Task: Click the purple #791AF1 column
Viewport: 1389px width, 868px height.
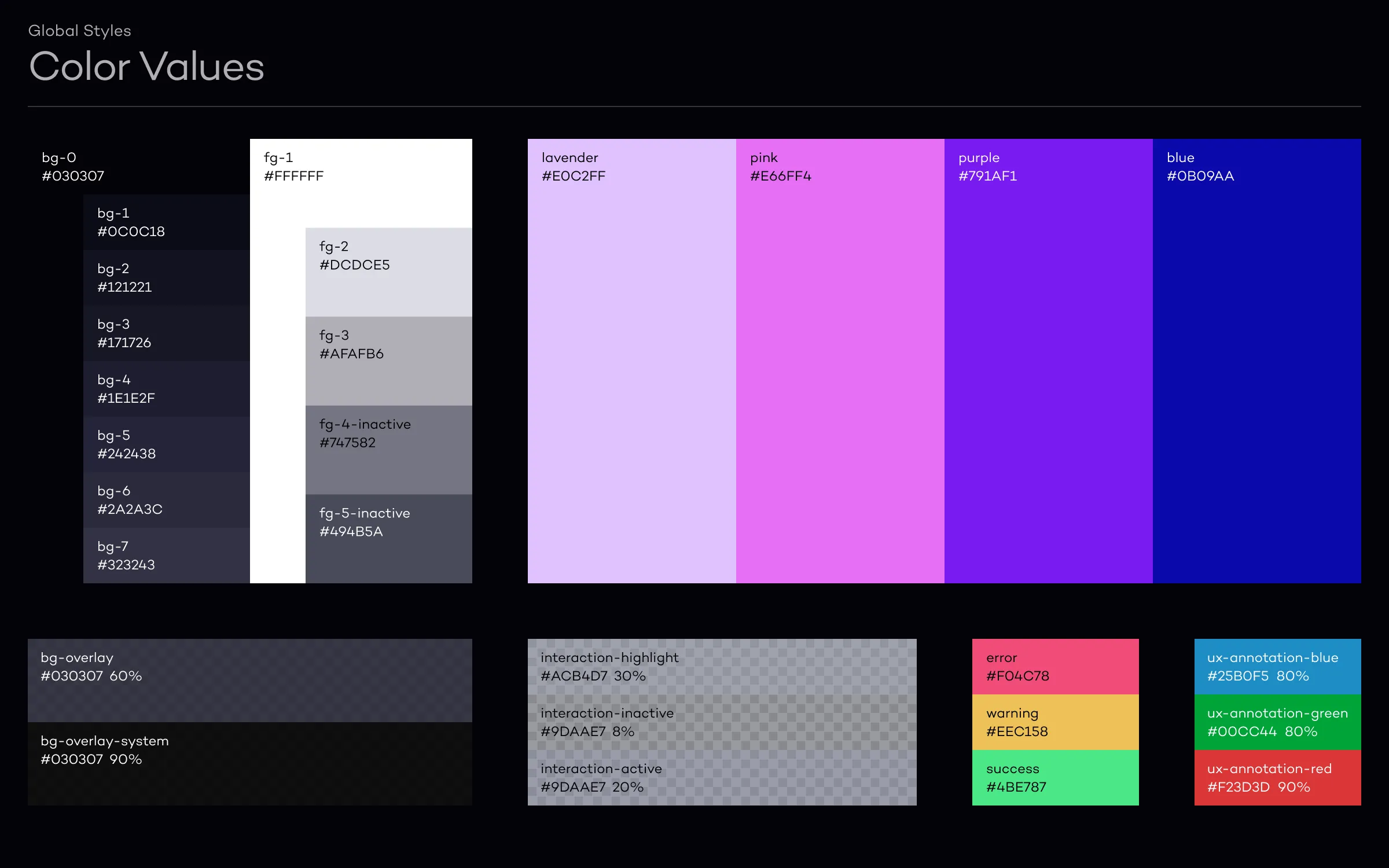Action: (x=1048, y=359)
